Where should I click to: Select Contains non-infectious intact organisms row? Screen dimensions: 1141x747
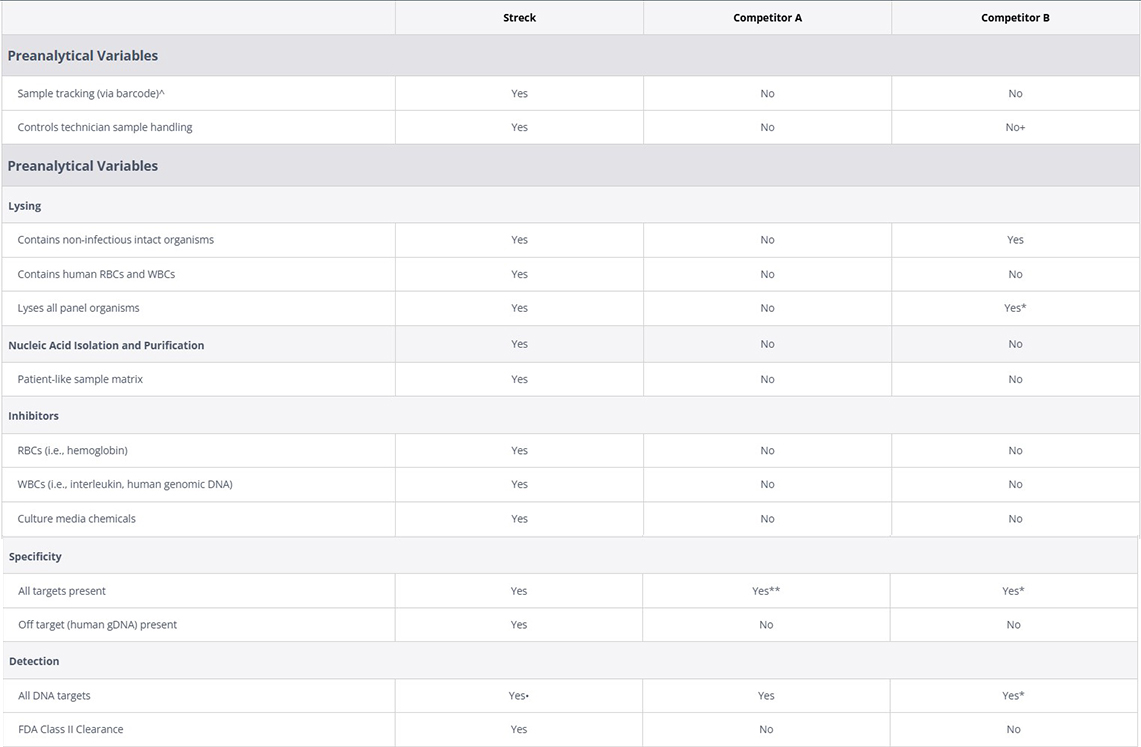[115, 240]
